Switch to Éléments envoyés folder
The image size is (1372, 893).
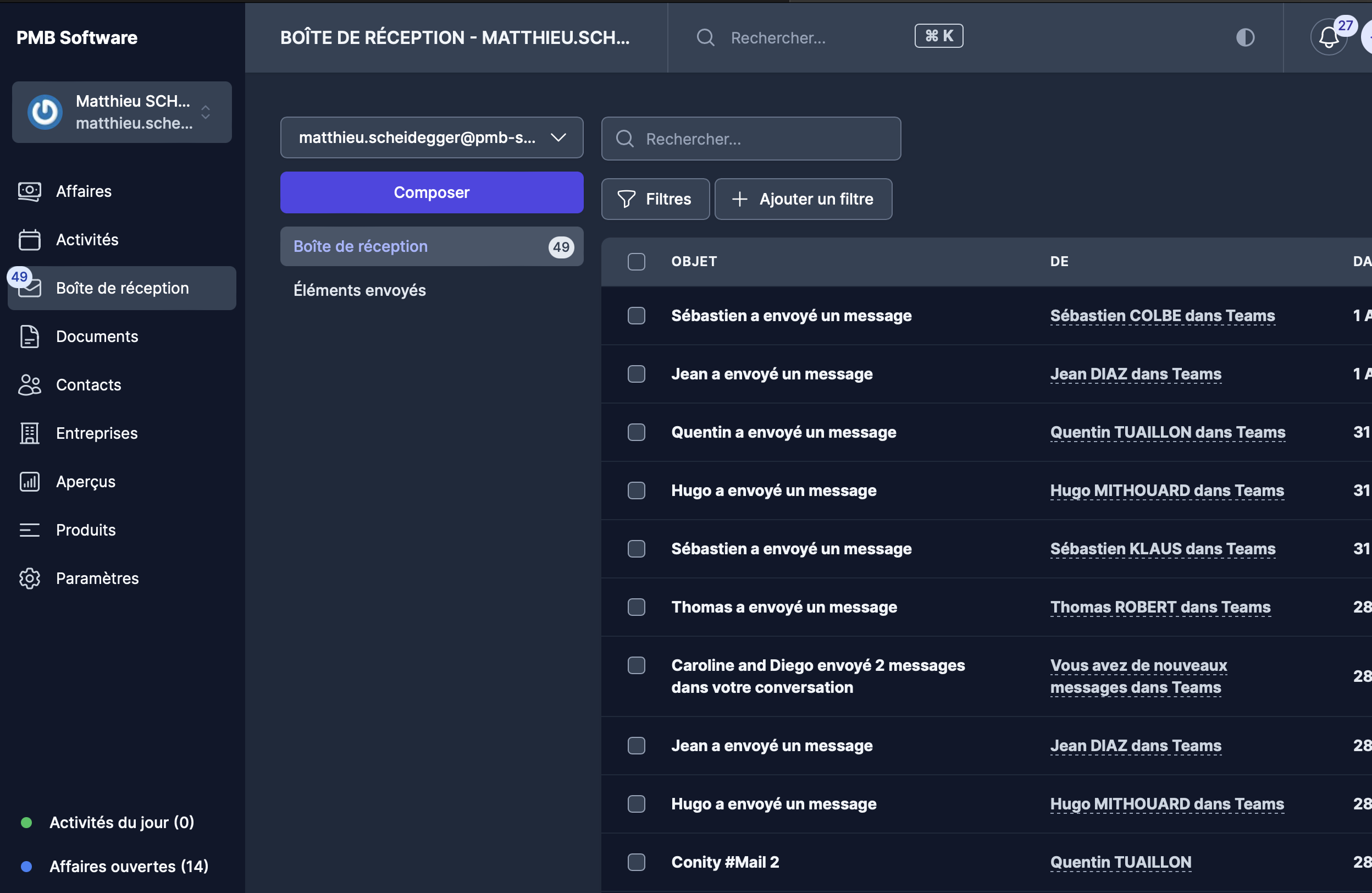pos(359,290)
